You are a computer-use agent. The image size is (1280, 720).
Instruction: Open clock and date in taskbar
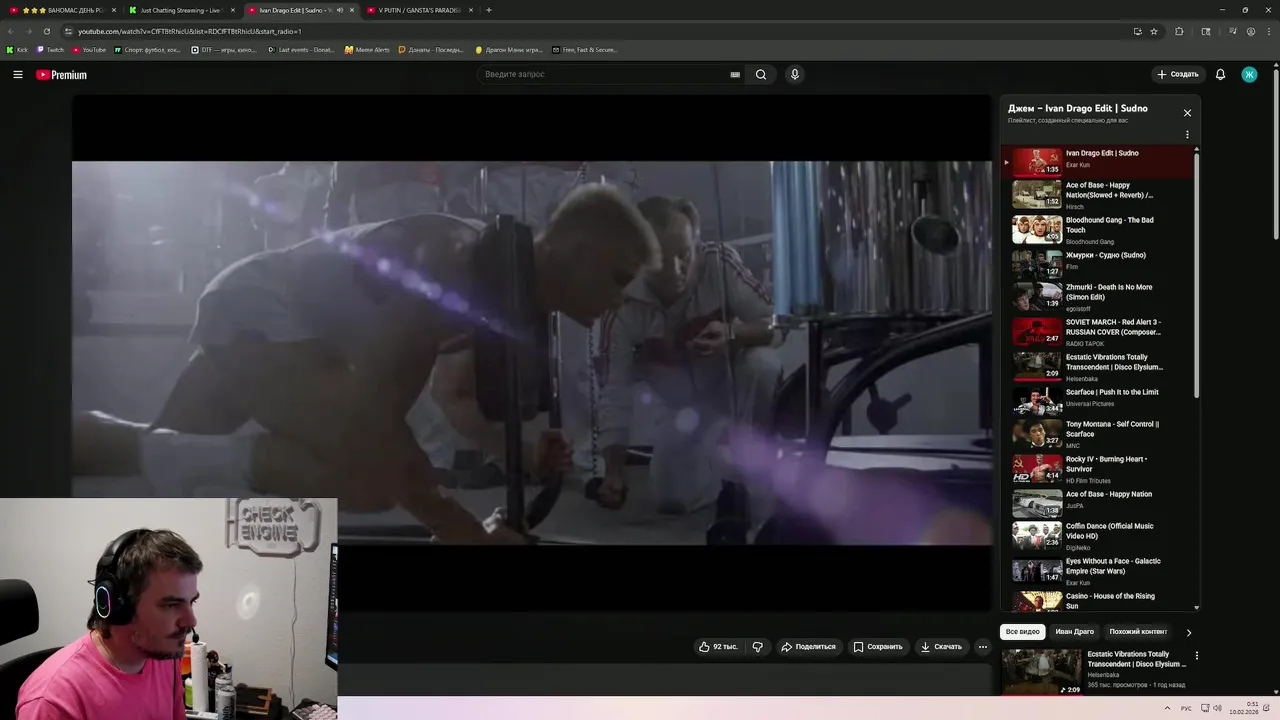[1244, 708]
